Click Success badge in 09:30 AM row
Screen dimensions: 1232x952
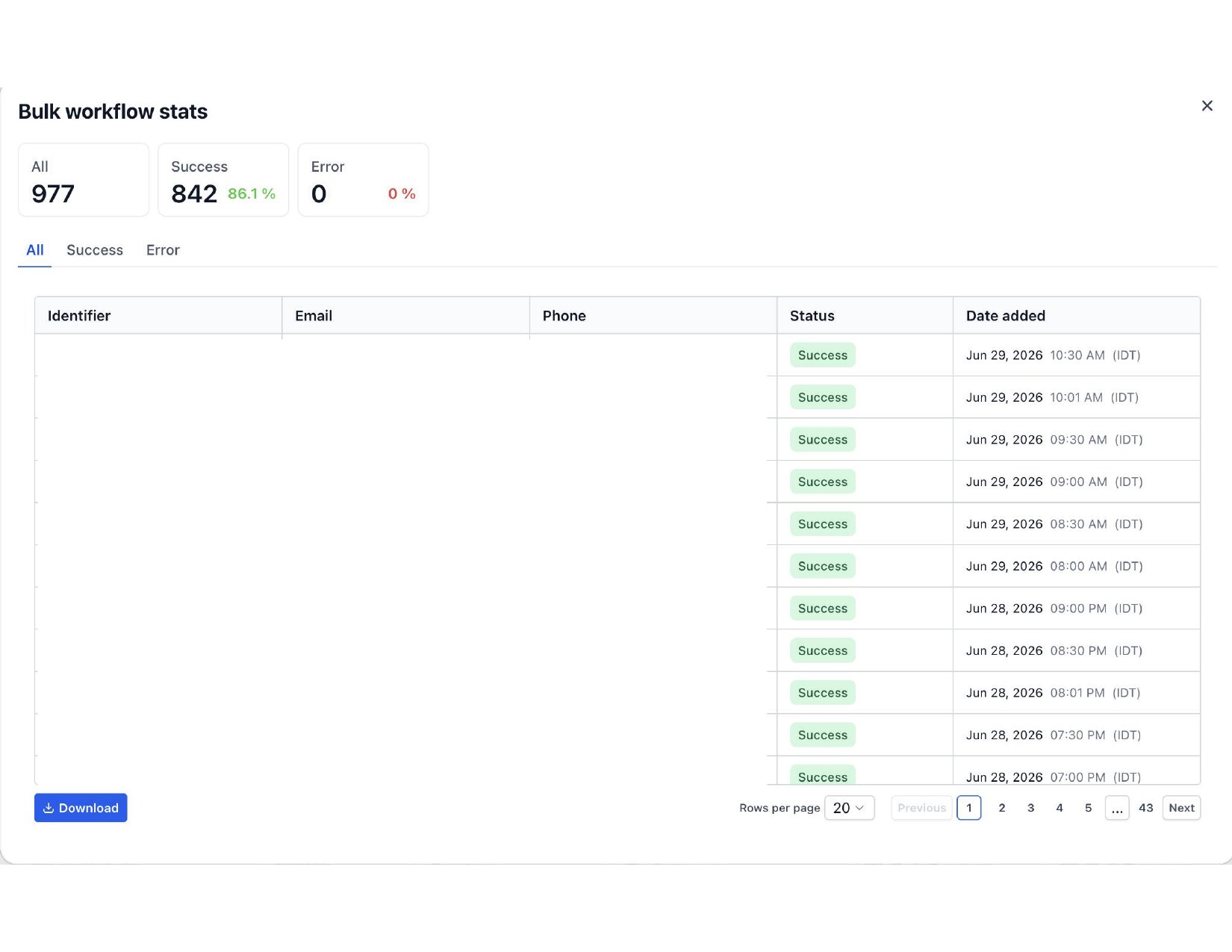823,440
